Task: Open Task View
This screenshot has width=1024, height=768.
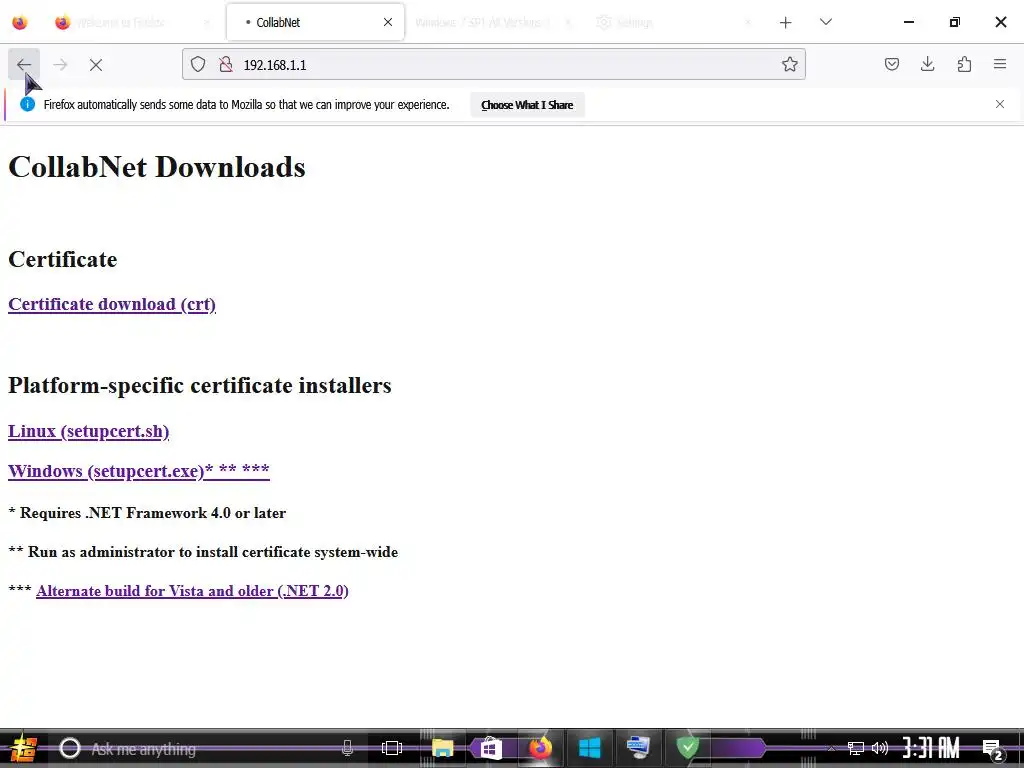Action: coord(392,748)
